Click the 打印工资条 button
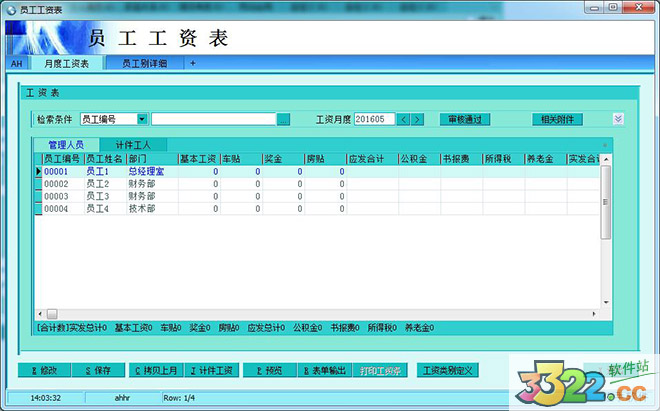The height and width of the screenshot is (411, 660). click(x=380, y=370)
